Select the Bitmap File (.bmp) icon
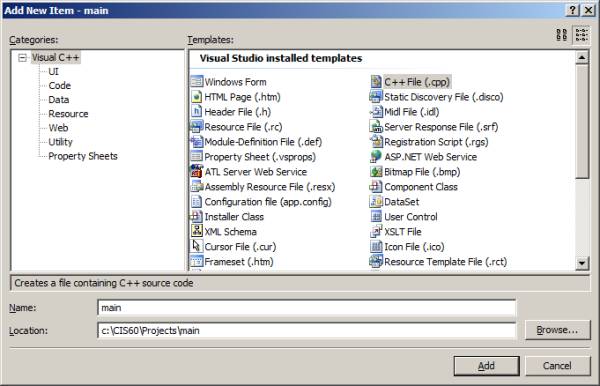This screenshot has height=386, width=600. (376, 171)
